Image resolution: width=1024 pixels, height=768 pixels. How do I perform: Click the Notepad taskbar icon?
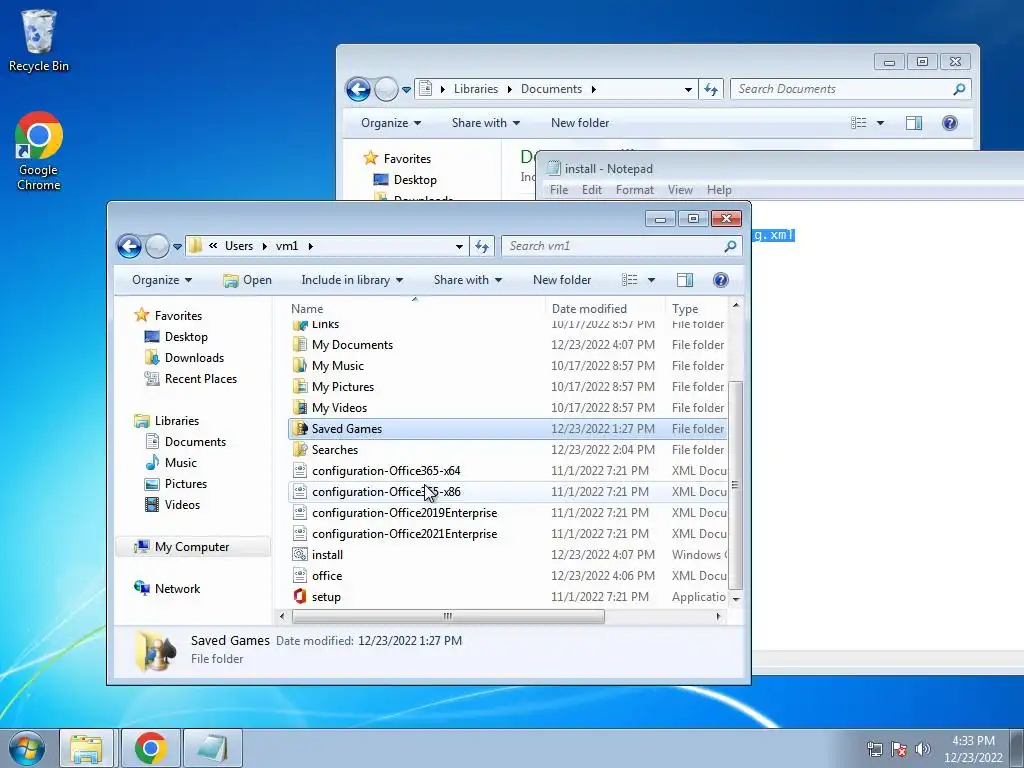[213, 748]
